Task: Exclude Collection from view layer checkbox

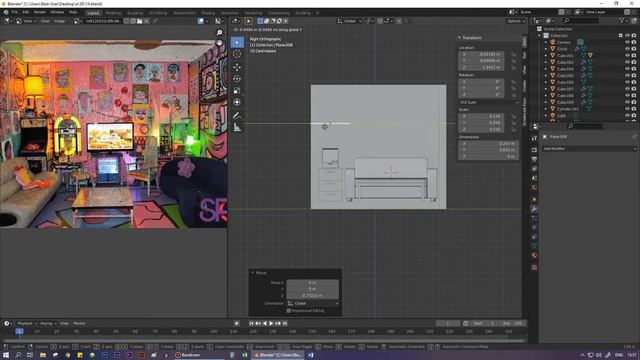Action: 621,36
